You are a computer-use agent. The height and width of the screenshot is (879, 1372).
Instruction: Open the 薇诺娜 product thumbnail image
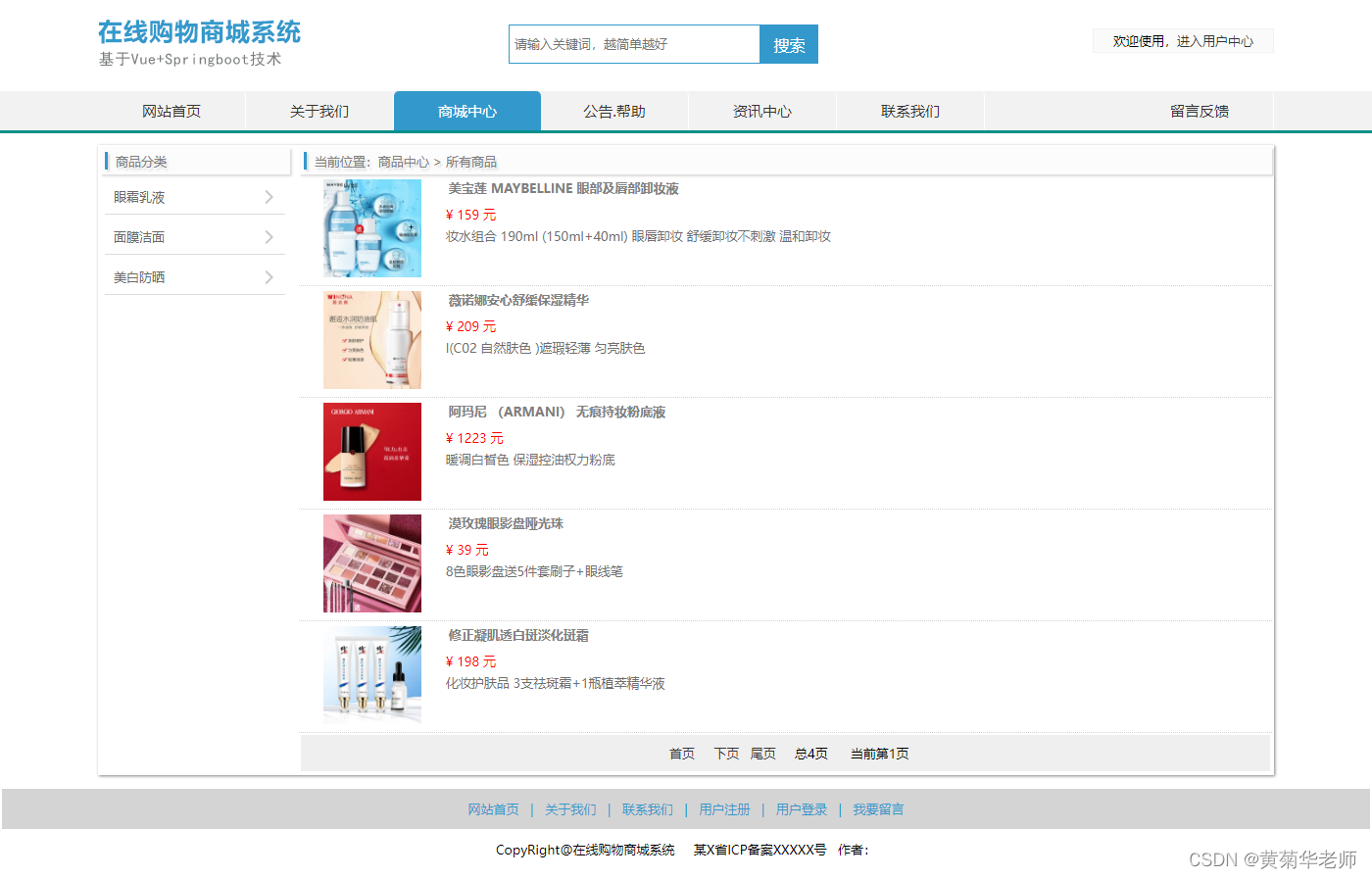point(372,340)
